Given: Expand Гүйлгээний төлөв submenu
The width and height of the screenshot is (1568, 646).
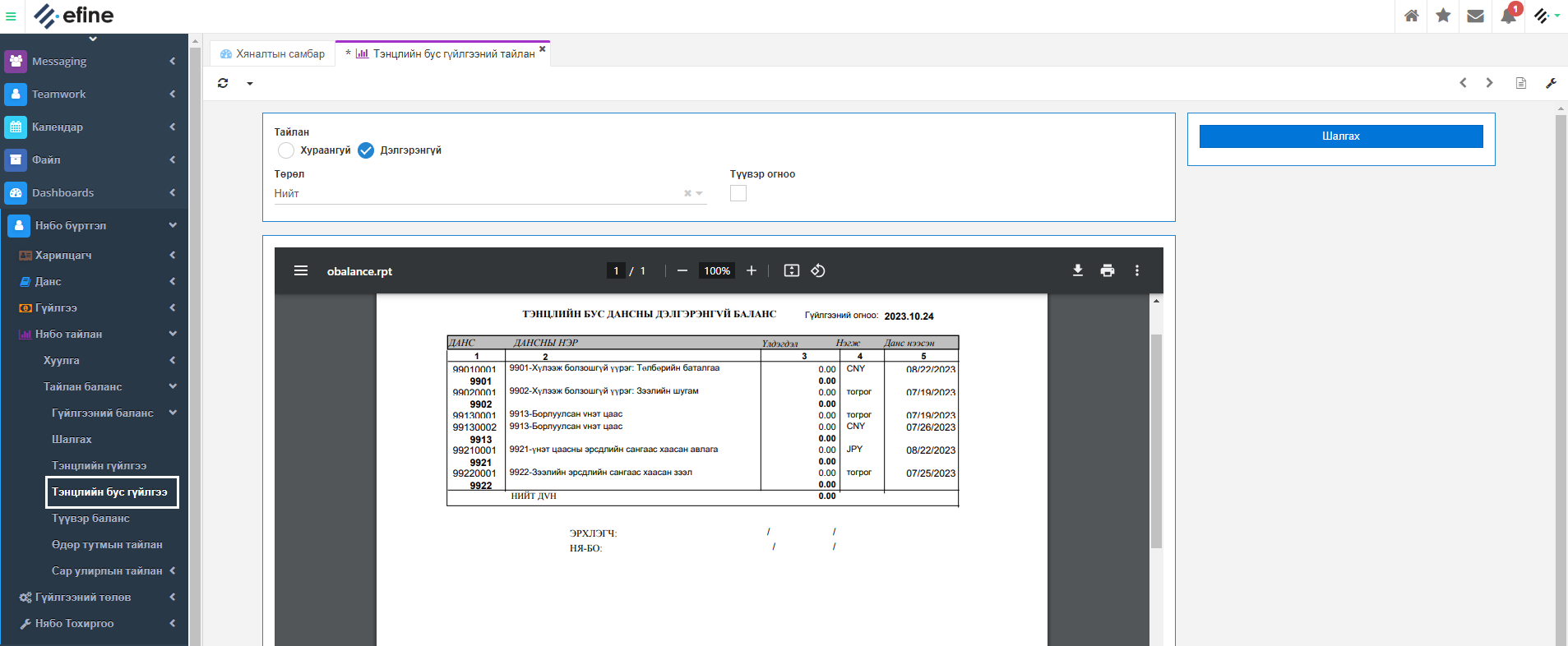Looking at the screenshot, I should click(x=95, y=597).
